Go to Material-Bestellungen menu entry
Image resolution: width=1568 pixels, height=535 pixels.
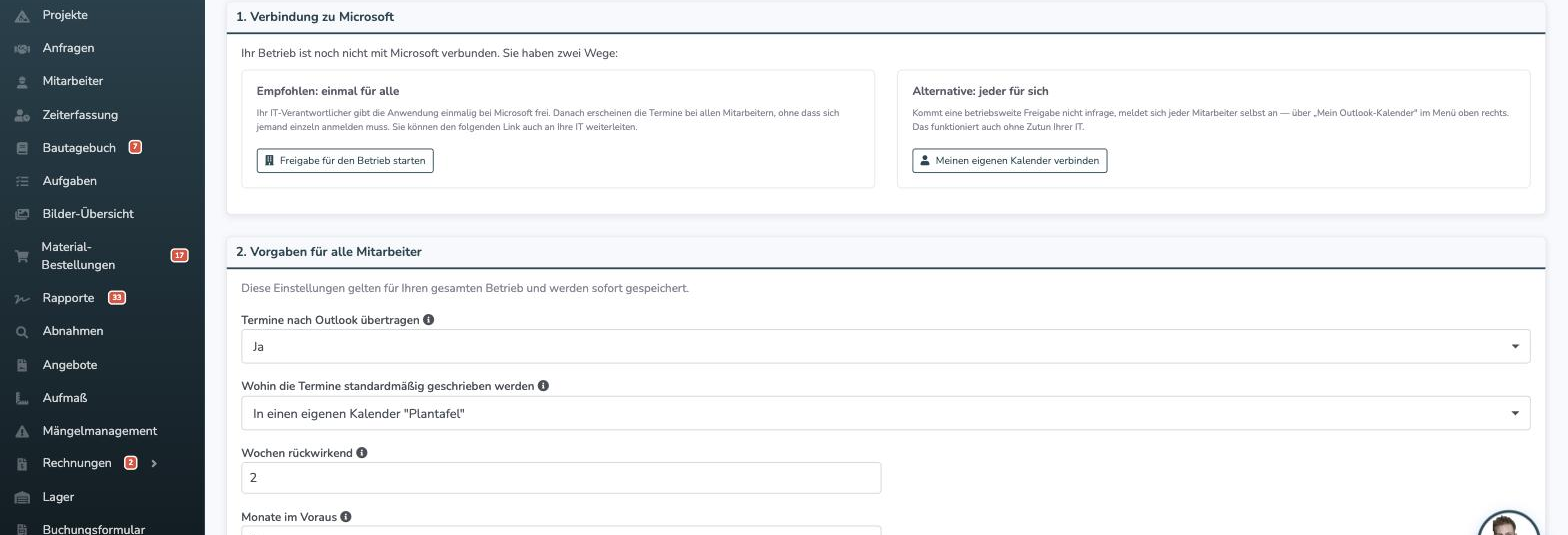[78, 256]
